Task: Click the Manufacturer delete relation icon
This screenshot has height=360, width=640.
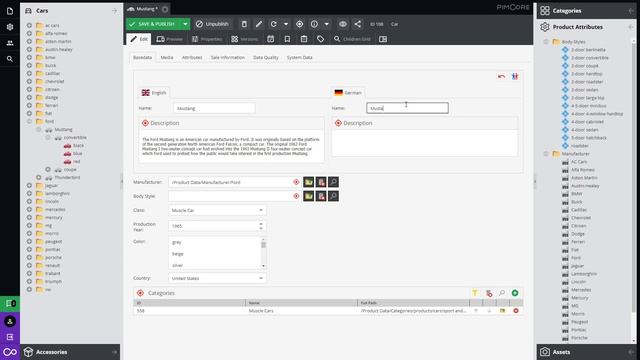Action: click(321, 182)
